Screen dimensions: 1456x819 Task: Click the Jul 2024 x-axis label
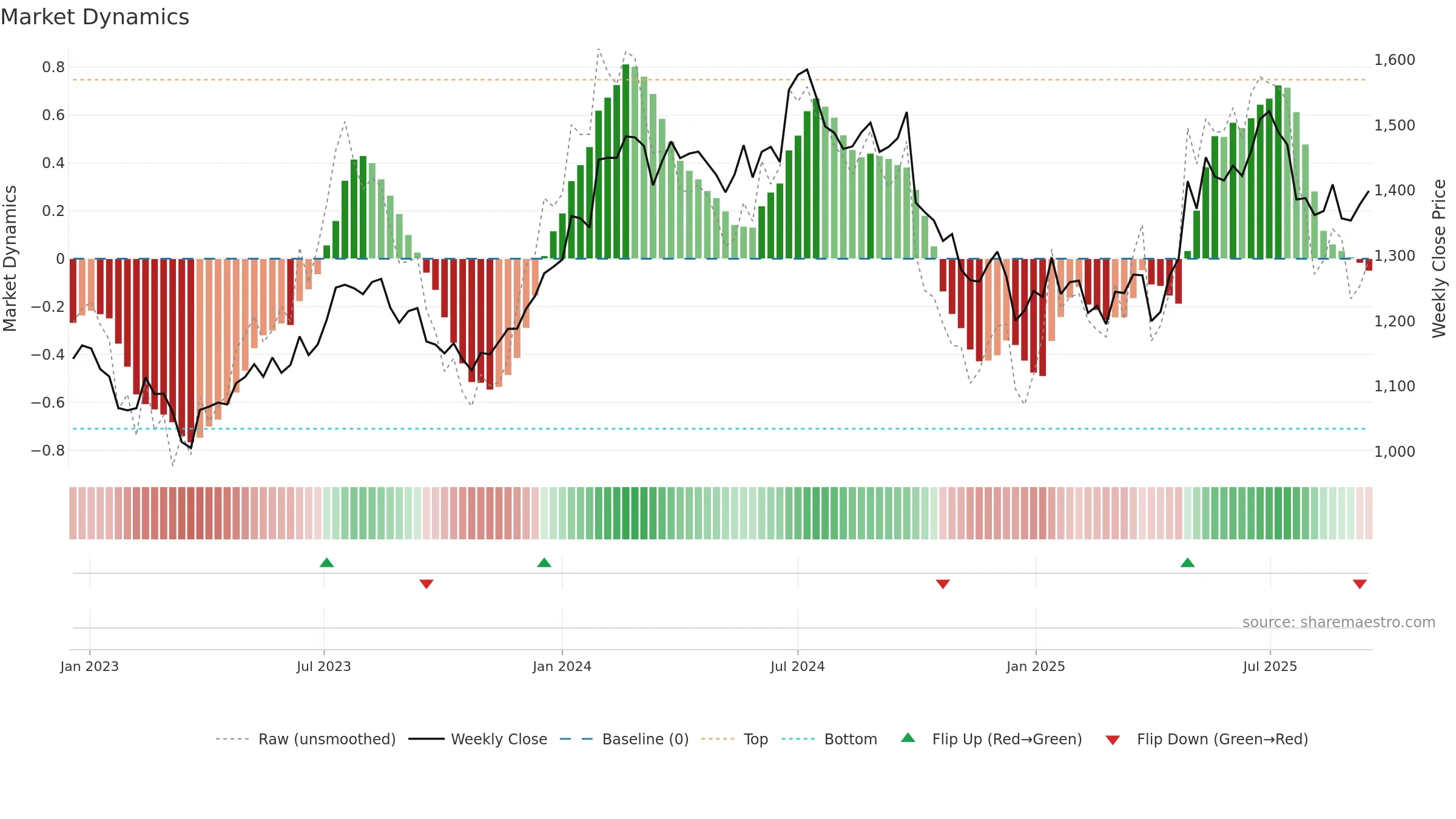(798, 666)
